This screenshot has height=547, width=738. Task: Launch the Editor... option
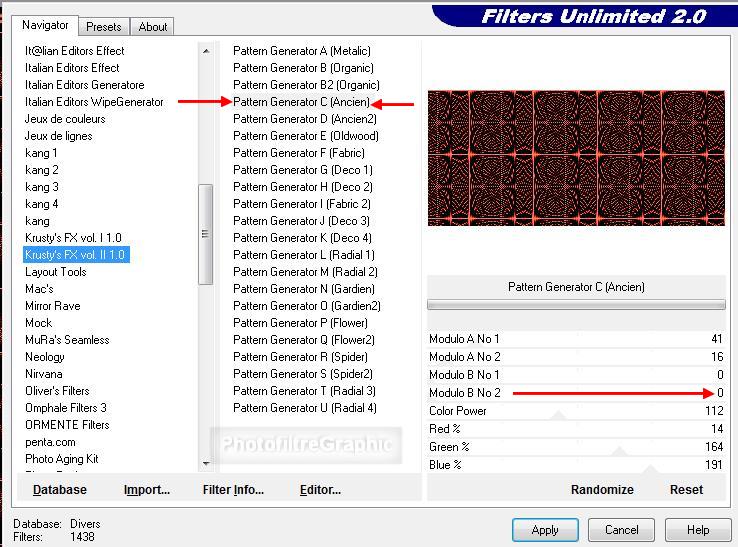pyautogui.click(x=320, y=490)
